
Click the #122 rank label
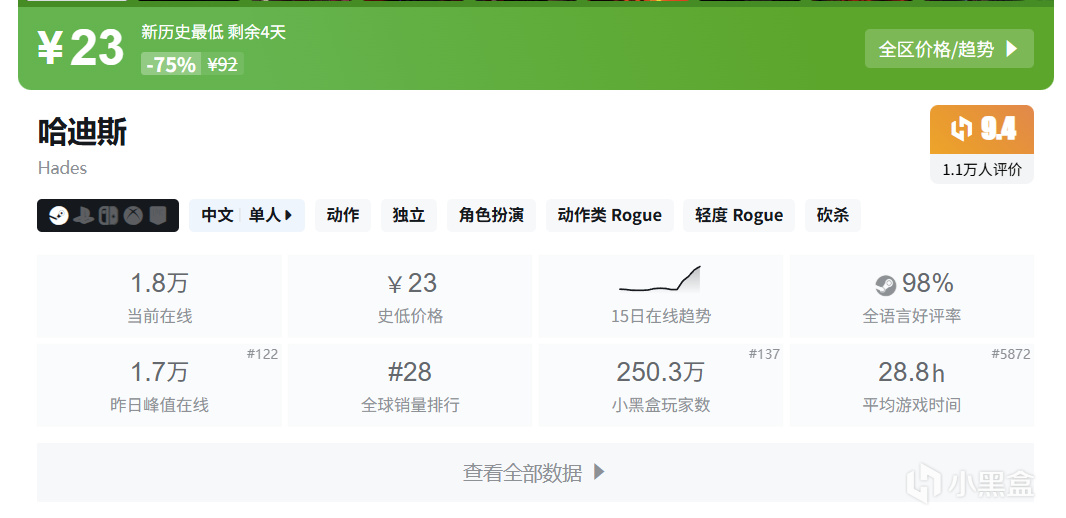(262, 354)
